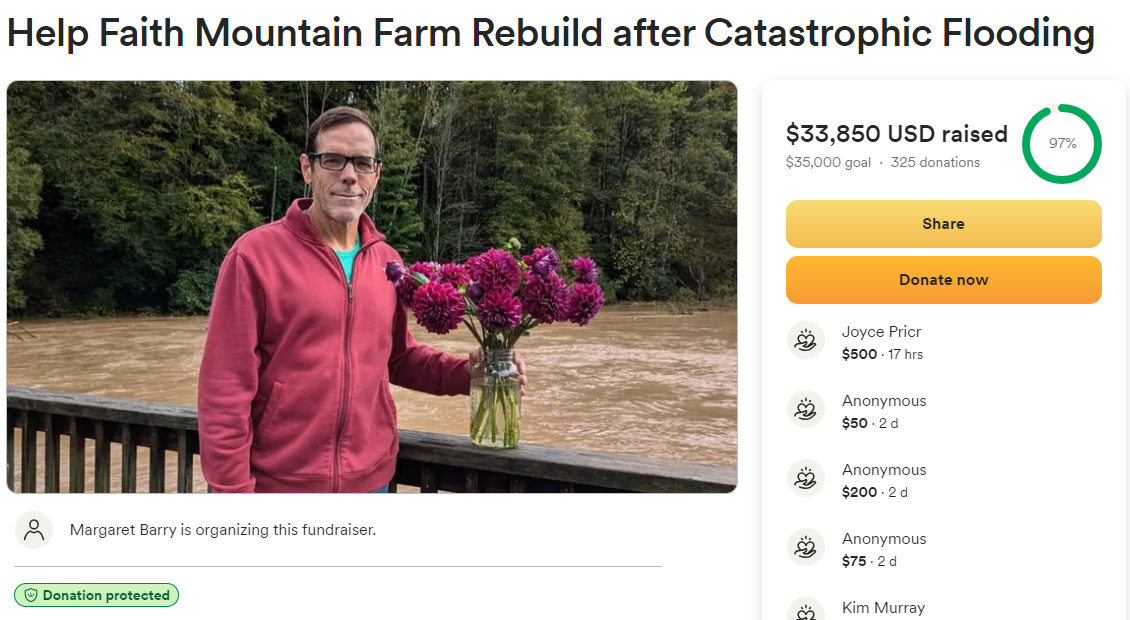Click the heart icon beside the $75 donation

tap(805, 548)
